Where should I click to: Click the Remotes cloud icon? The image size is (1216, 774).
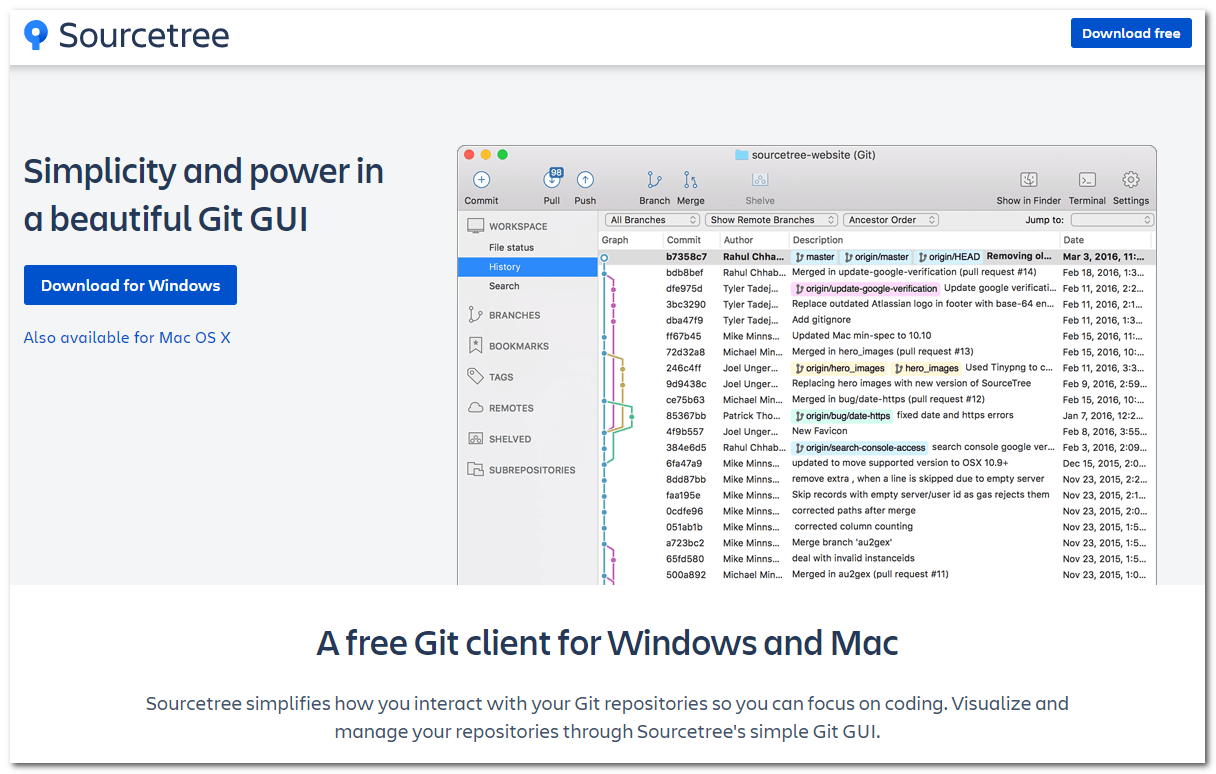pyautogui.click(x=475, y=408)
